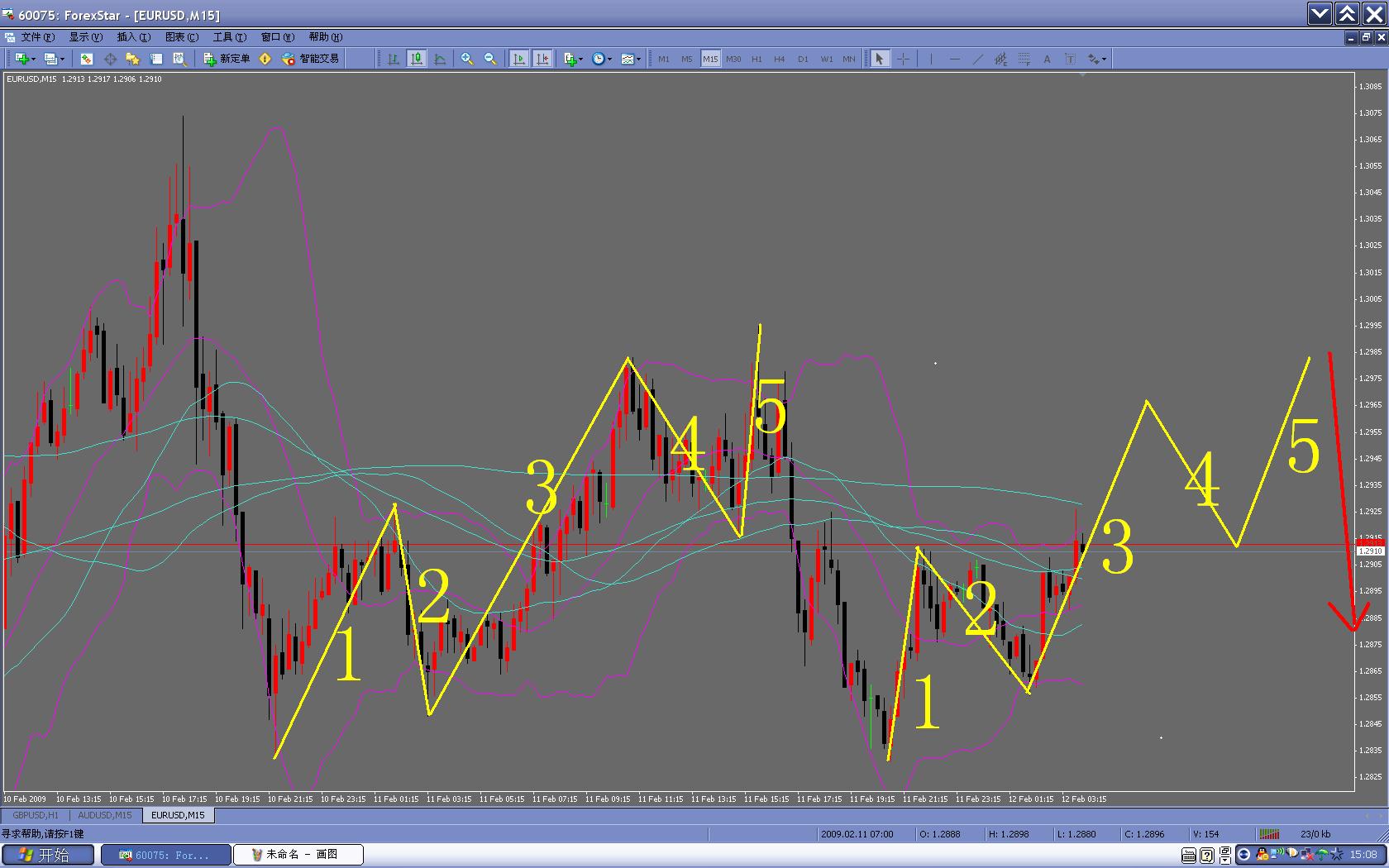Click the C: 1.2896 status value
The image size is (1389, 868).
point(1144,834)
